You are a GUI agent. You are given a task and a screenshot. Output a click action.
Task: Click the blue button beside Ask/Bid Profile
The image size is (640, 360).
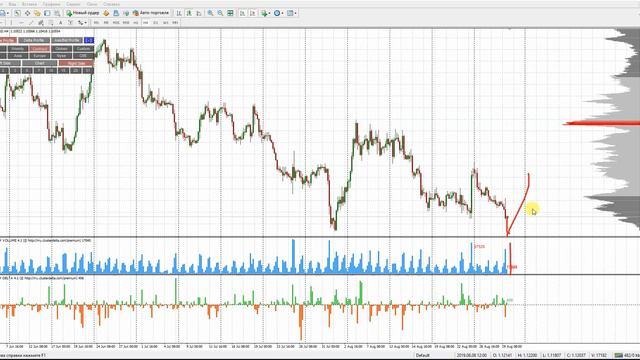click(89, 40)
